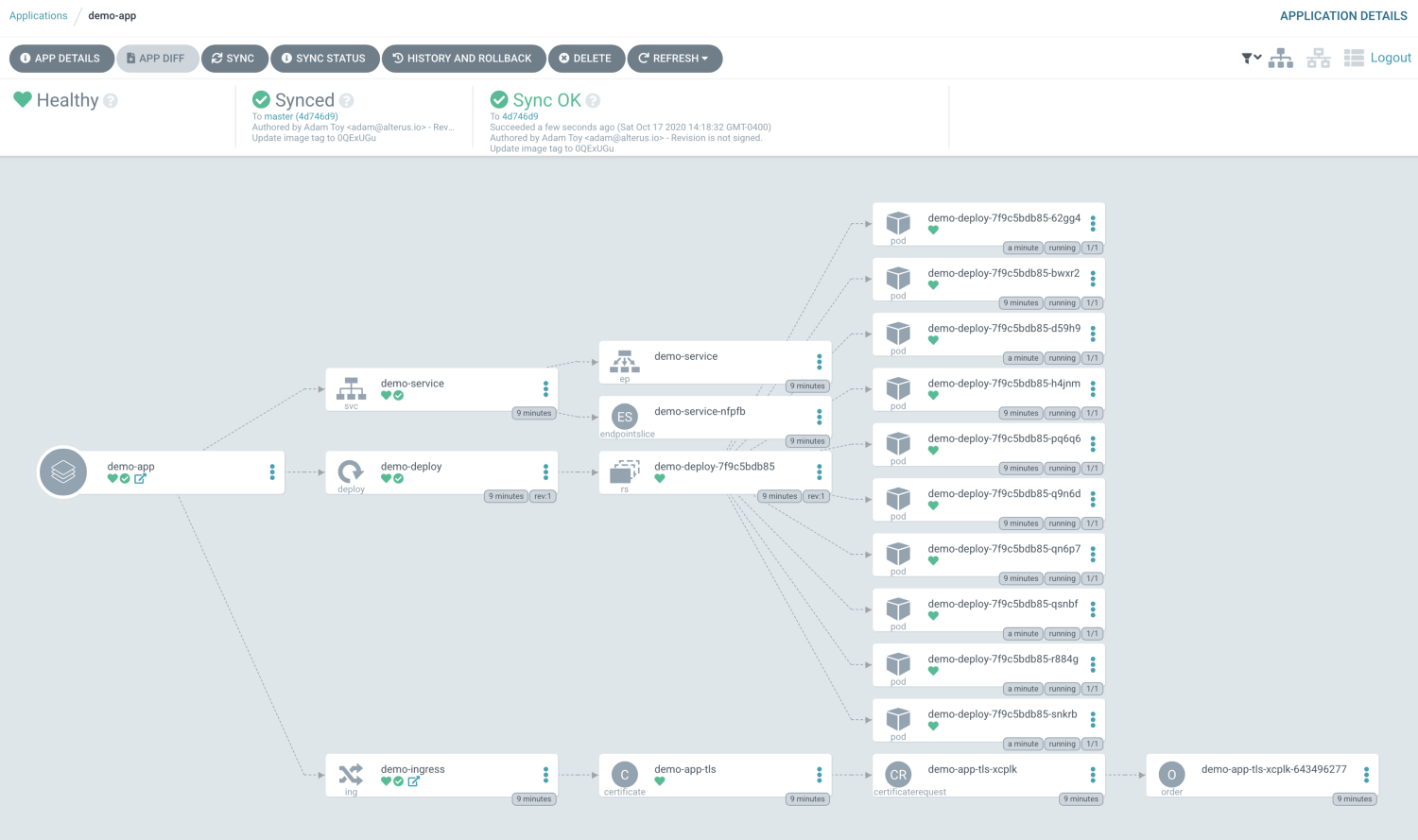Screen dimensions: 1418x840
Task: Click the demo-ingress ing icon
Action: pyautogui.click(x=351, y=775)
